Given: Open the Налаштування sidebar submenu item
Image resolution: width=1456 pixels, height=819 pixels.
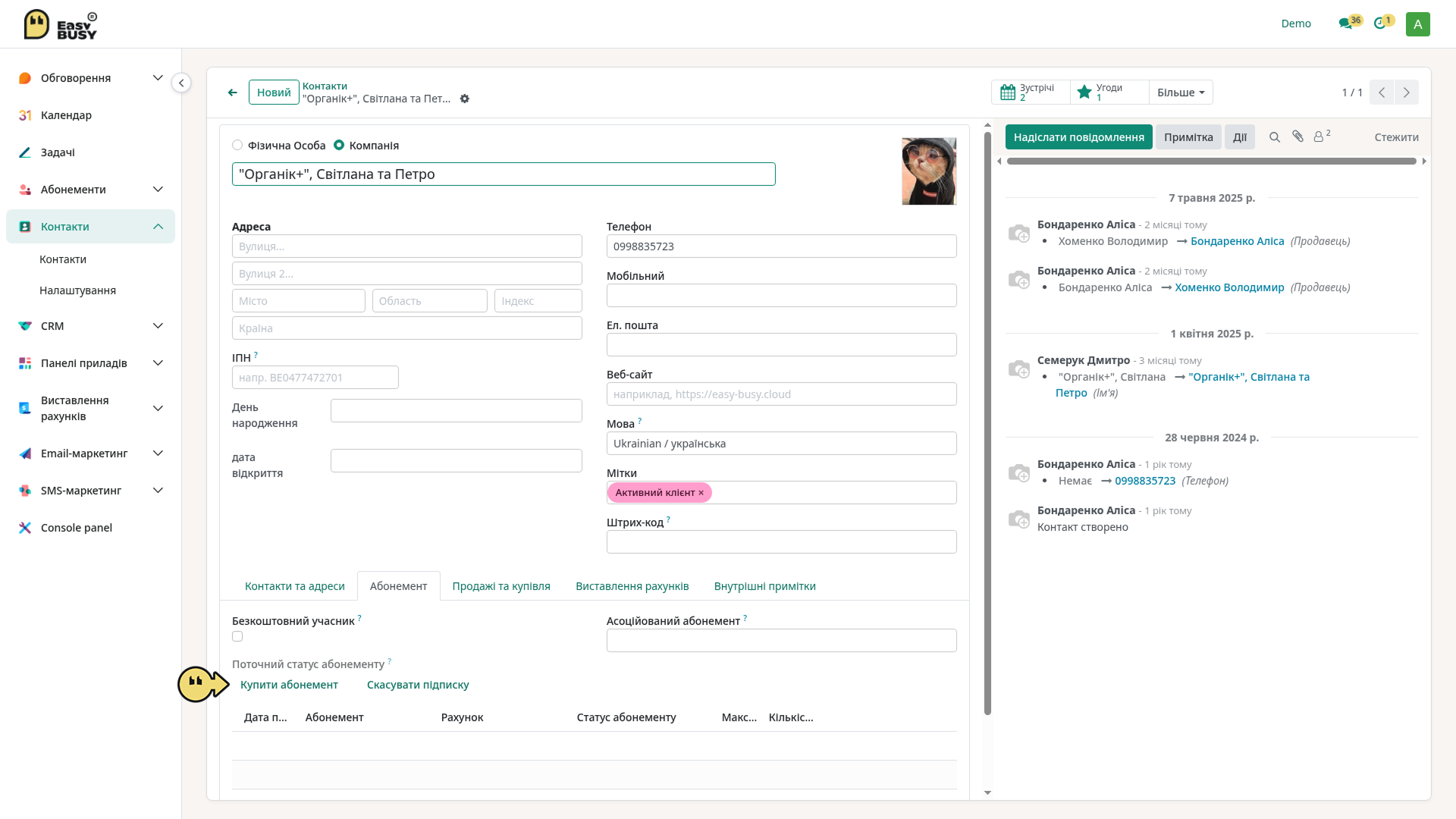Looking at the screenshot, I should click(77, 290).
